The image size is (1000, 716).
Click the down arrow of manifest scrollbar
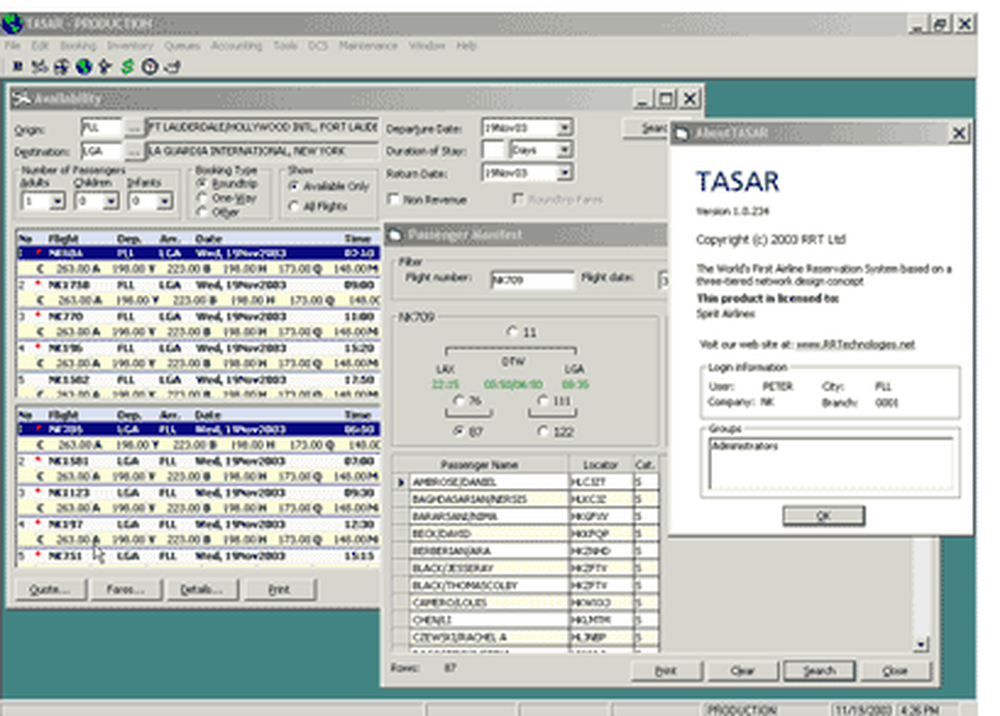[920, 645]
